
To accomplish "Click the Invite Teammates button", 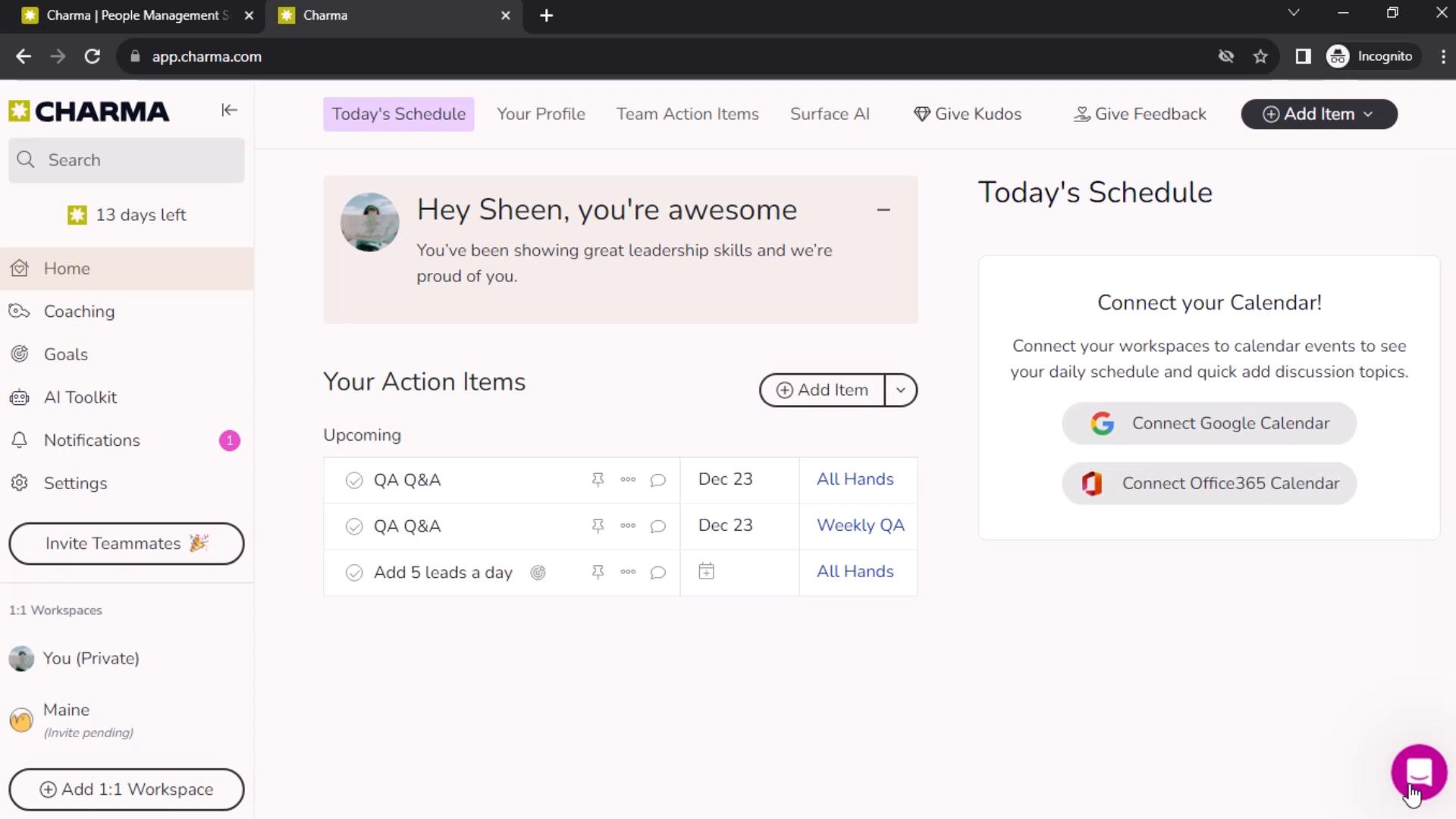I will click(126, 543).
